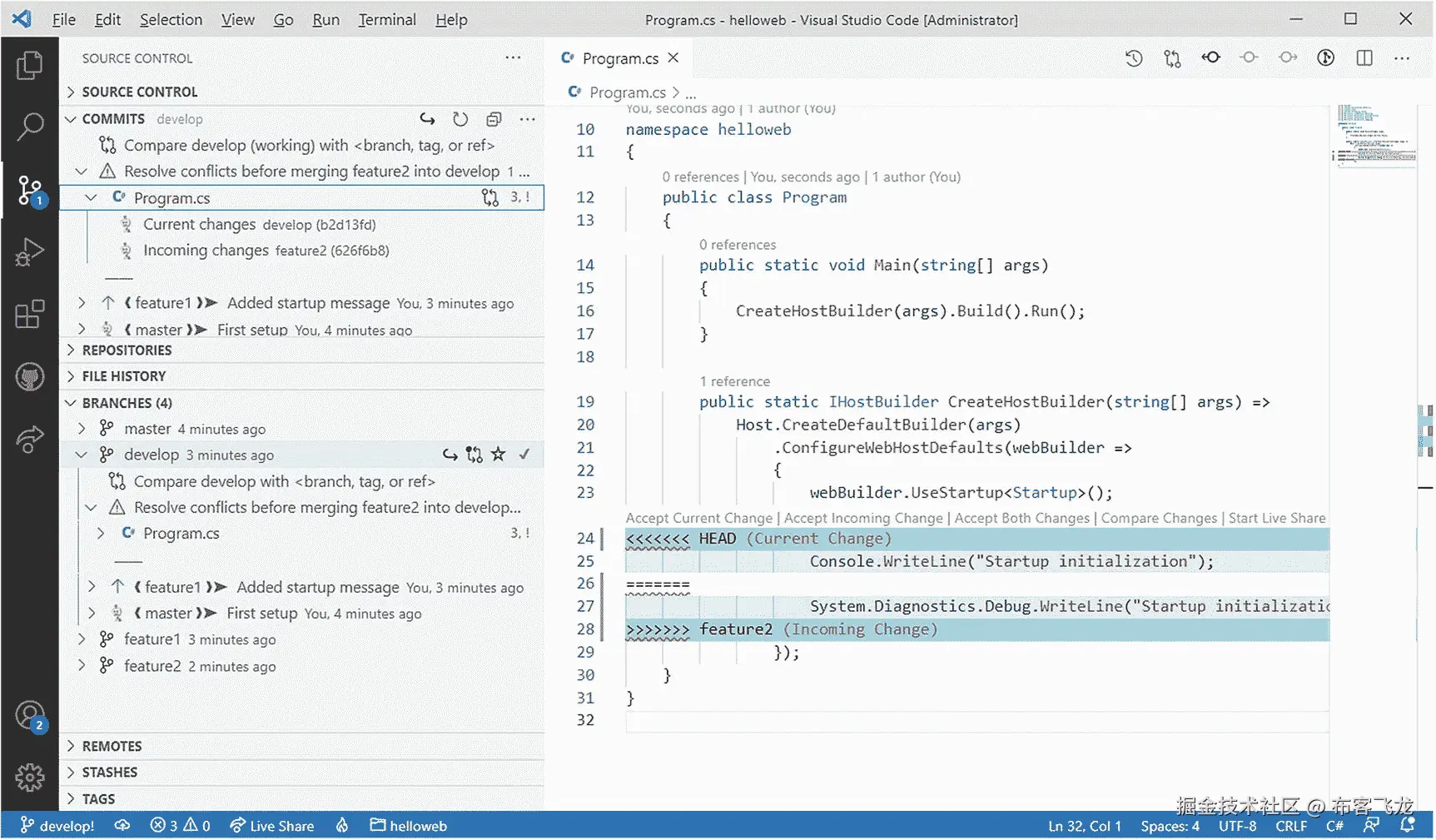The width and height of the screenshot is (1436, 840).
Task: Click Accept Current Change link
Action: point(698,518)
